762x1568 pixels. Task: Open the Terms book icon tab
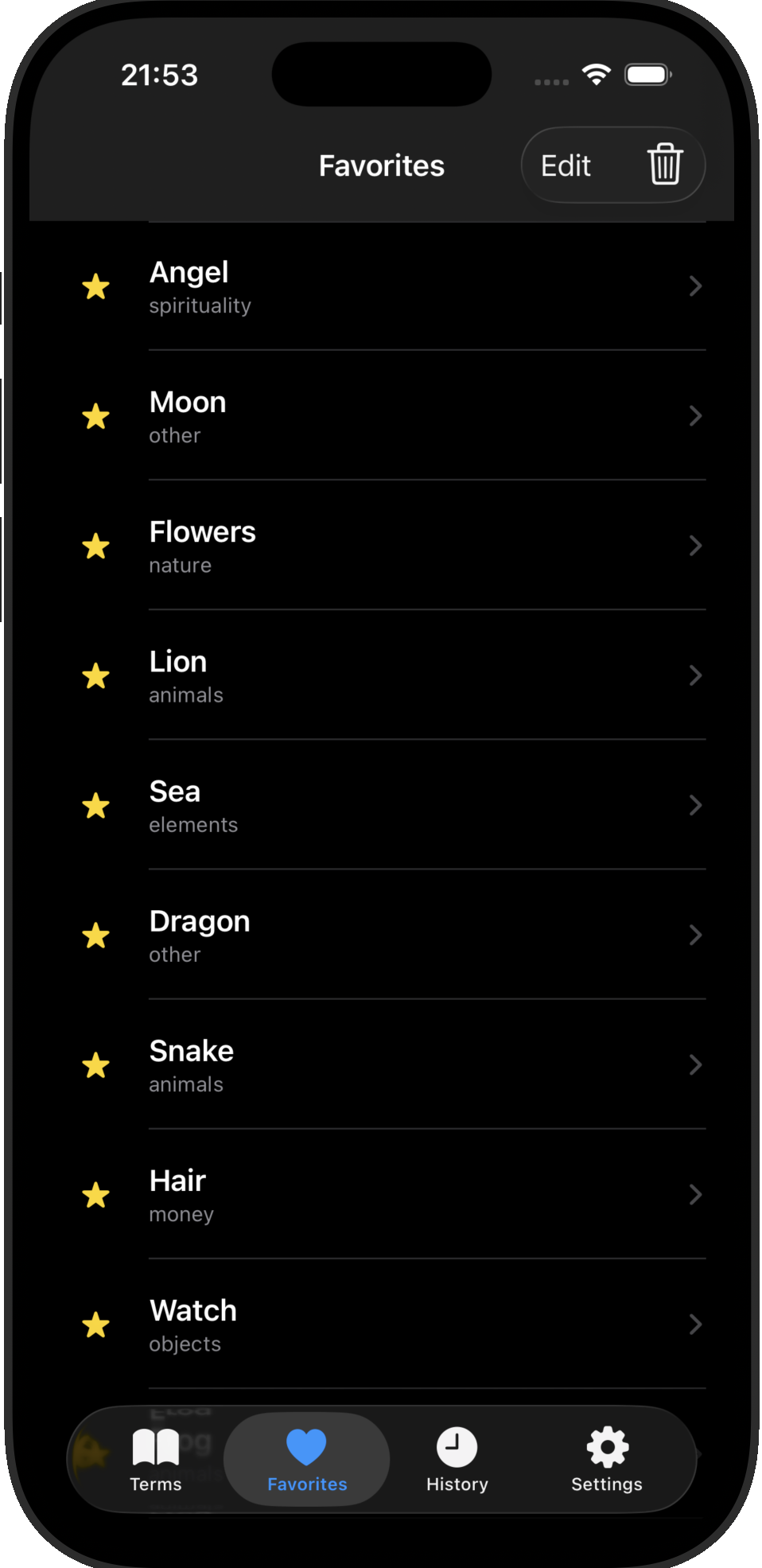[x=156, y=1447]
